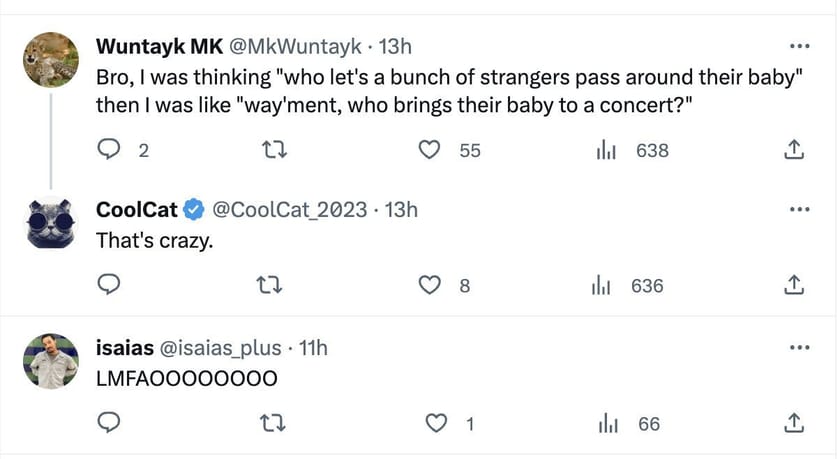Retweet Wuntayk MK's baby concert tweet
This screenshot has height=459, width=840.
270,150
